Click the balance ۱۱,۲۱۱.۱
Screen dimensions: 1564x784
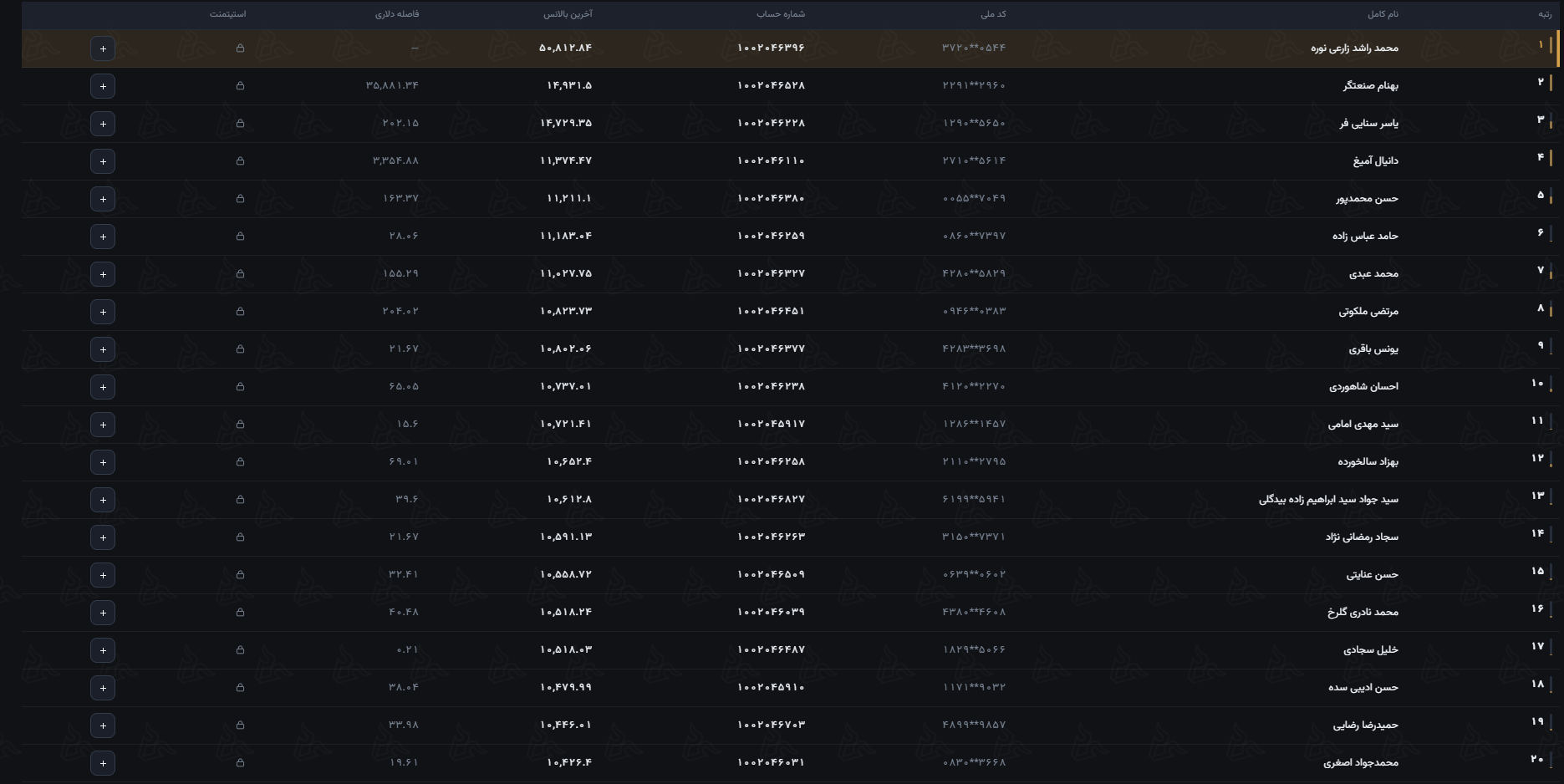click(x=569, y=198)
